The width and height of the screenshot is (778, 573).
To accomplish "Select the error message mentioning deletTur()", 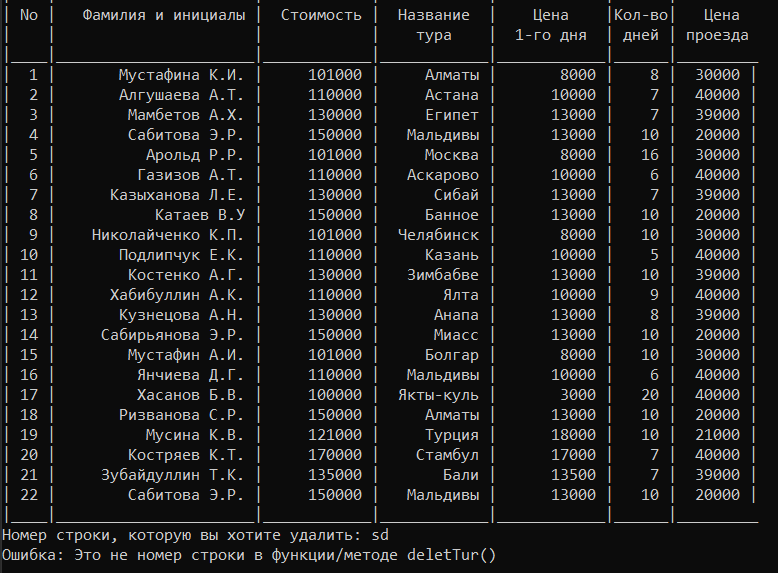I will [x=249, y=555].
